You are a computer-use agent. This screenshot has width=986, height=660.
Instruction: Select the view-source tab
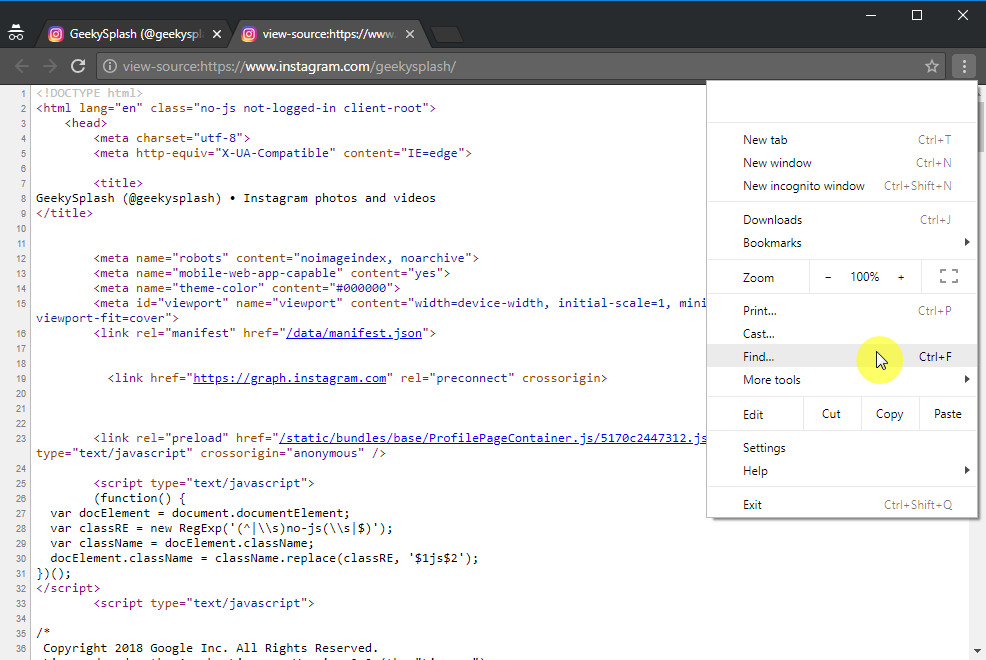click(328, 34)
